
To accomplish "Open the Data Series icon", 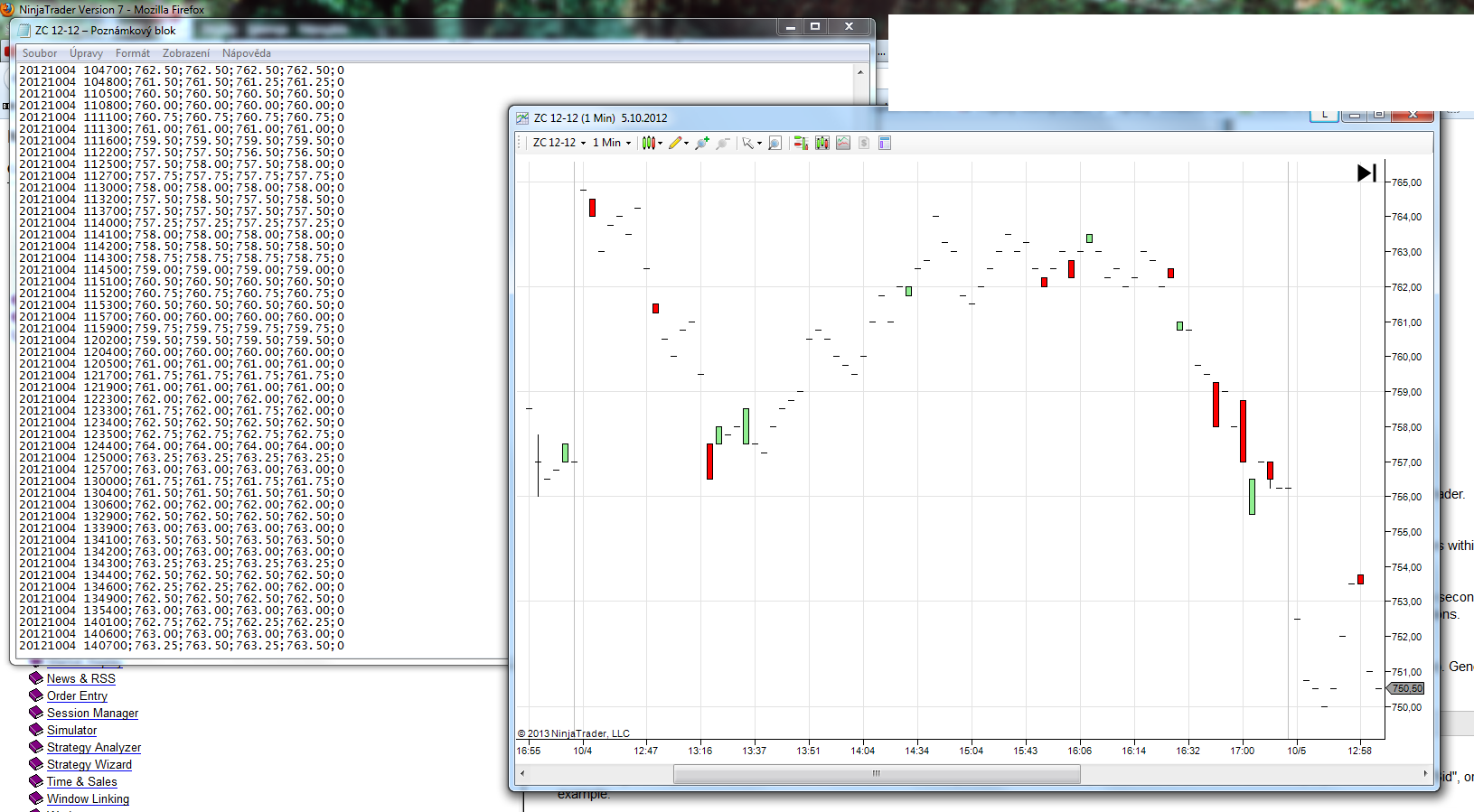I will [822, 143].
